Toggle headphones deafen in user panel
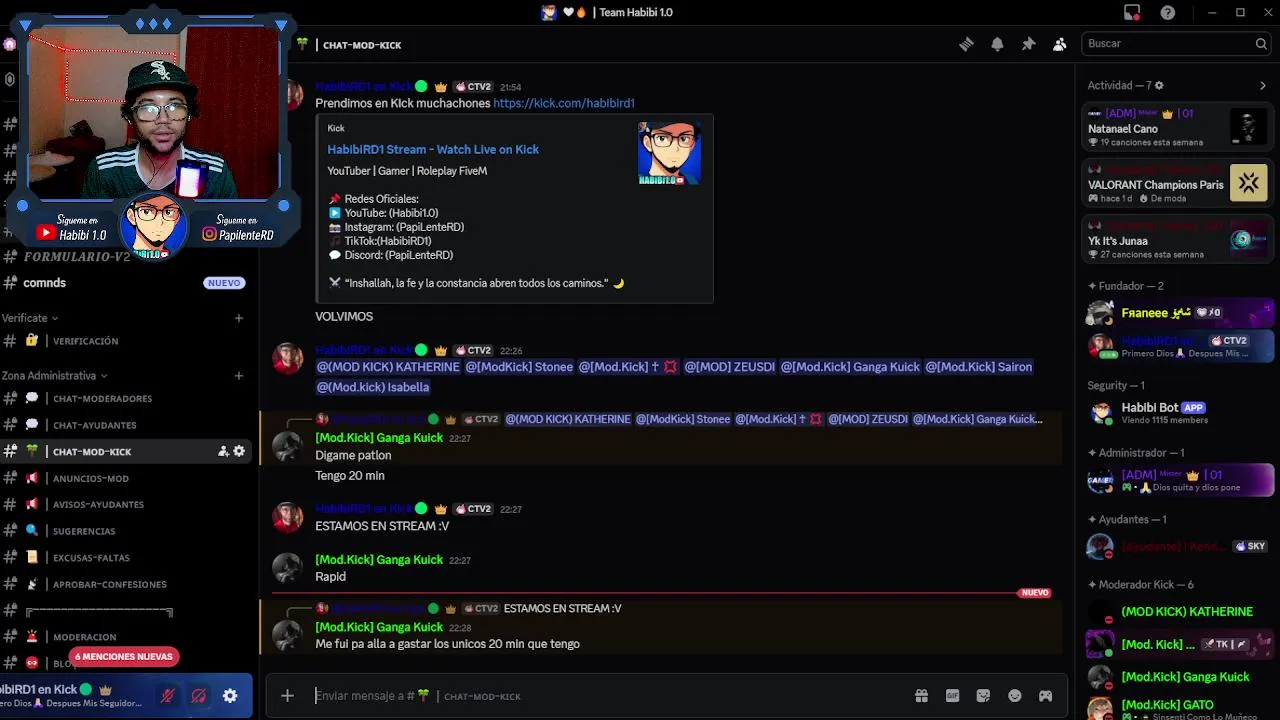 (199, 696)
